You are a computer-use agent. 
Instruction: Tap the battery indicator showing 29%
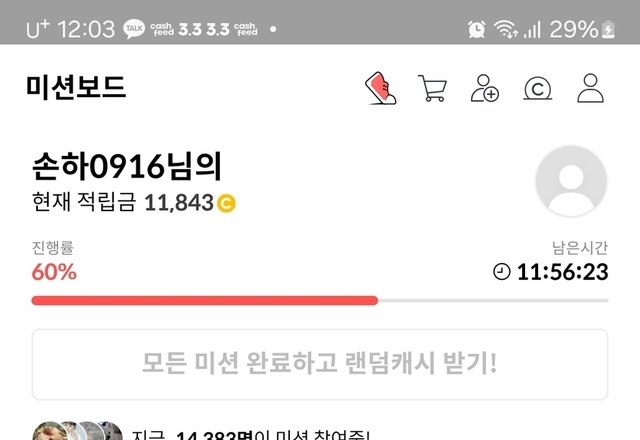(582, 29)
